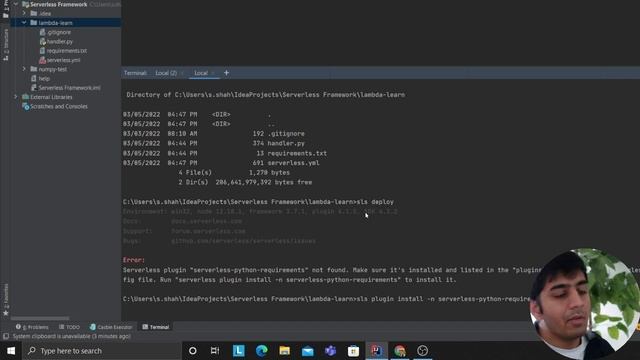The width and height of the screenshot is (640, 360).
Task: Toggle the Terminal tool window tab
Action: point(156,327)
